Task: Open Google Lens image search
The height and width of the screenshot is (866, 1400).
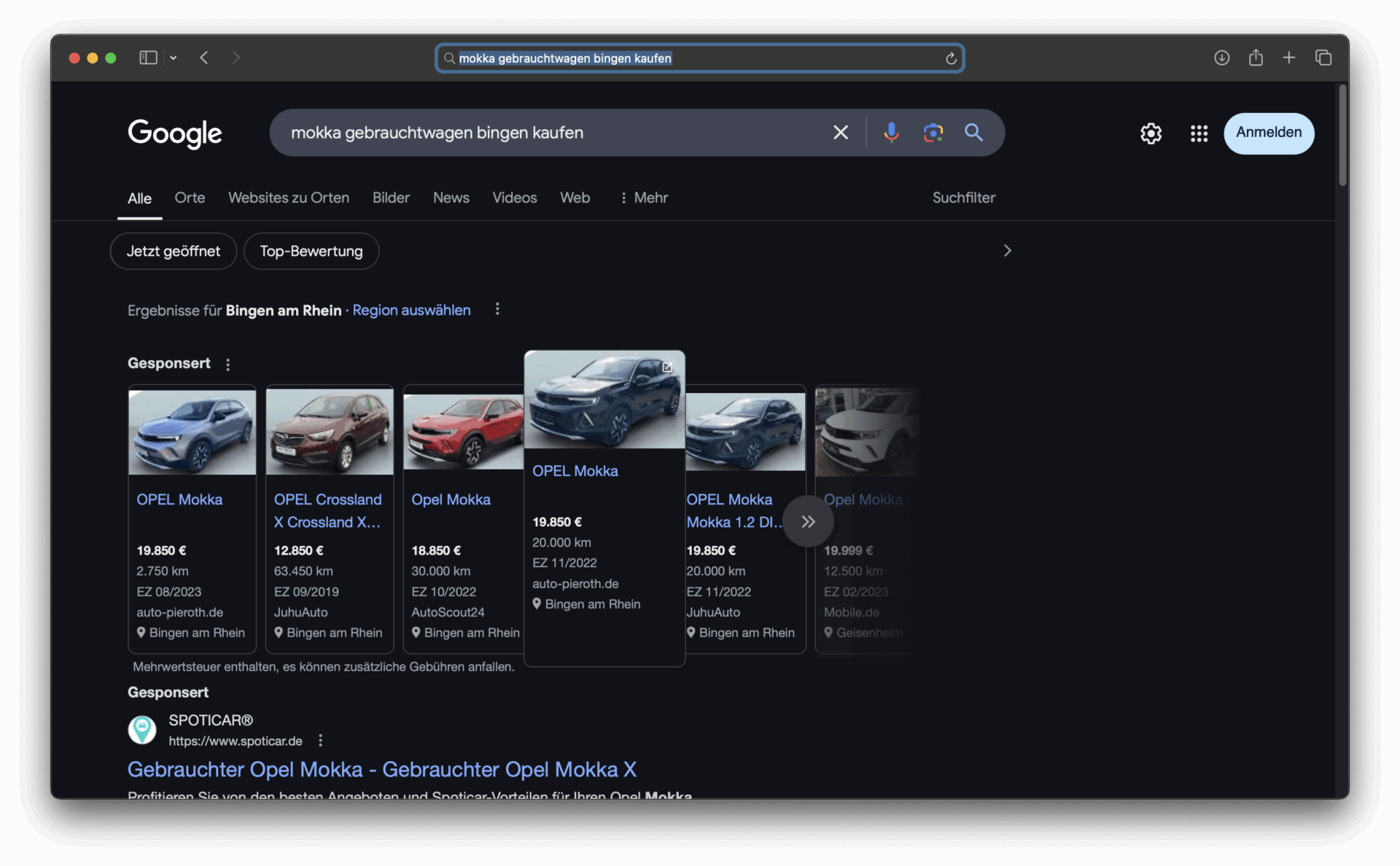Action: pos(933,133)
